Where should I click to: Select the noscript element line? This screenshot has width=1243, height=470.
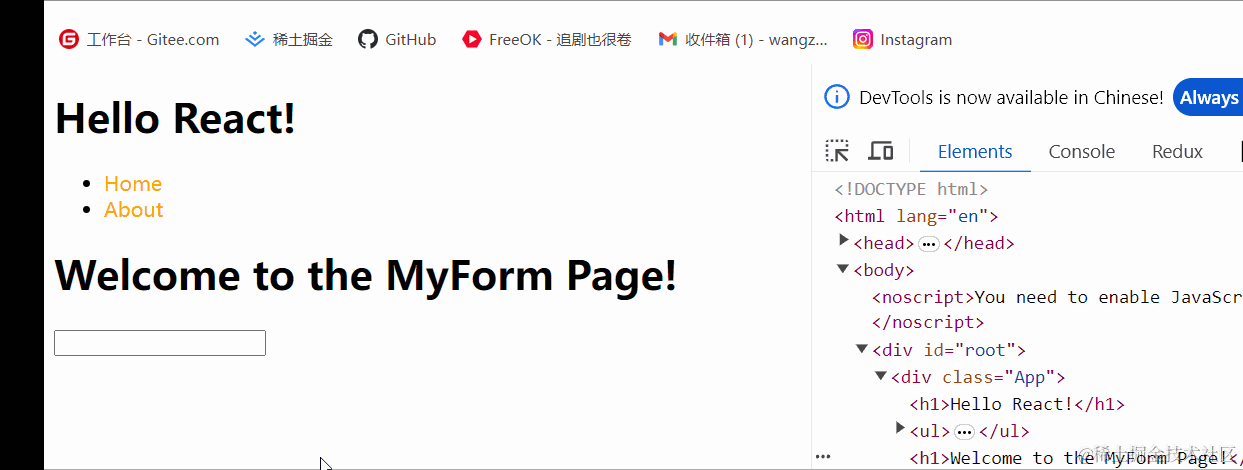coord(1057,297)
